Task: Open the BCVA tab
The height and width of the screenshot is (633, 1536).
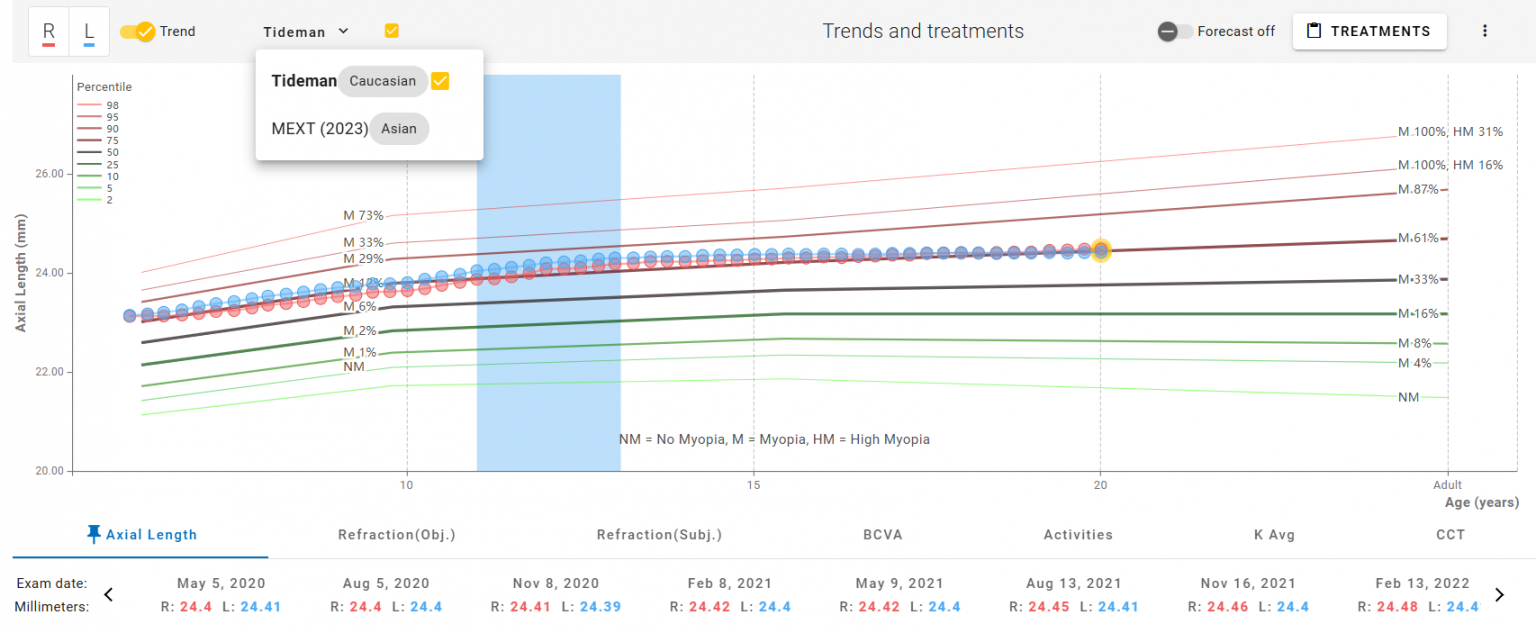Action: pyautogui.click(x=883, y=535)
